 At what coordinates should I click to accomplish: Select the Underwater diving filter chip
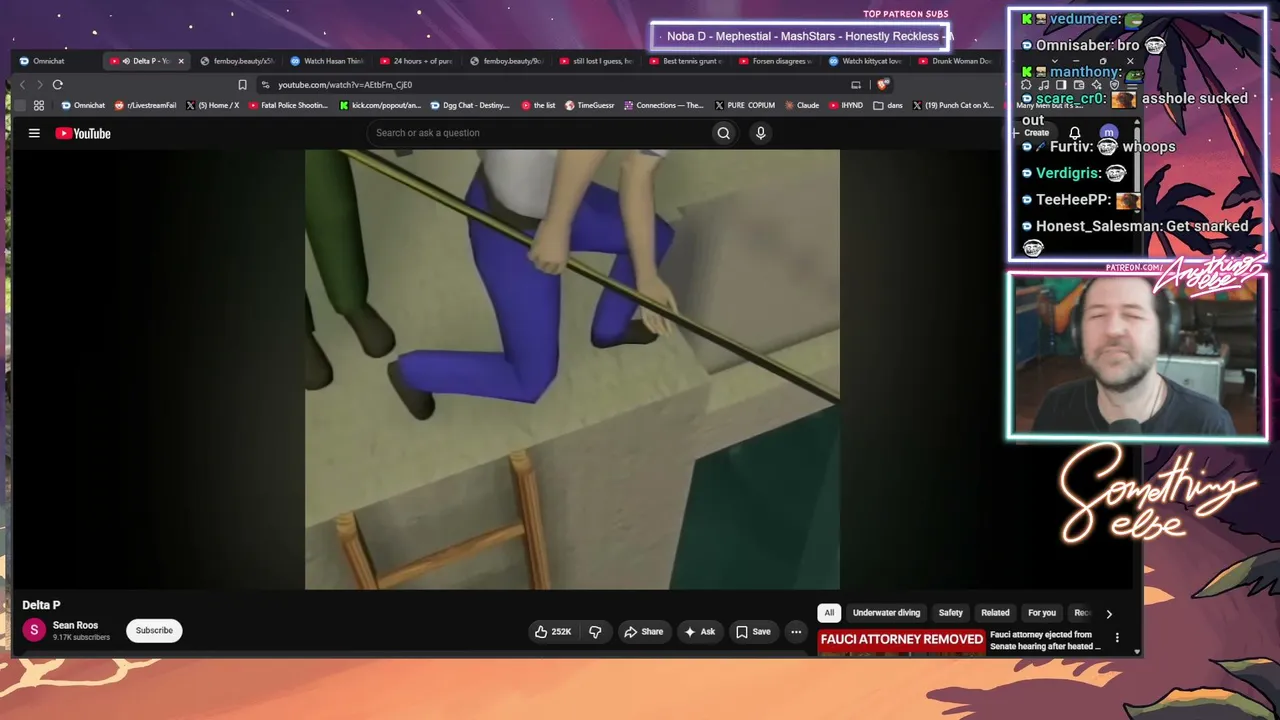pyautogui.click(x=886, y=613)
